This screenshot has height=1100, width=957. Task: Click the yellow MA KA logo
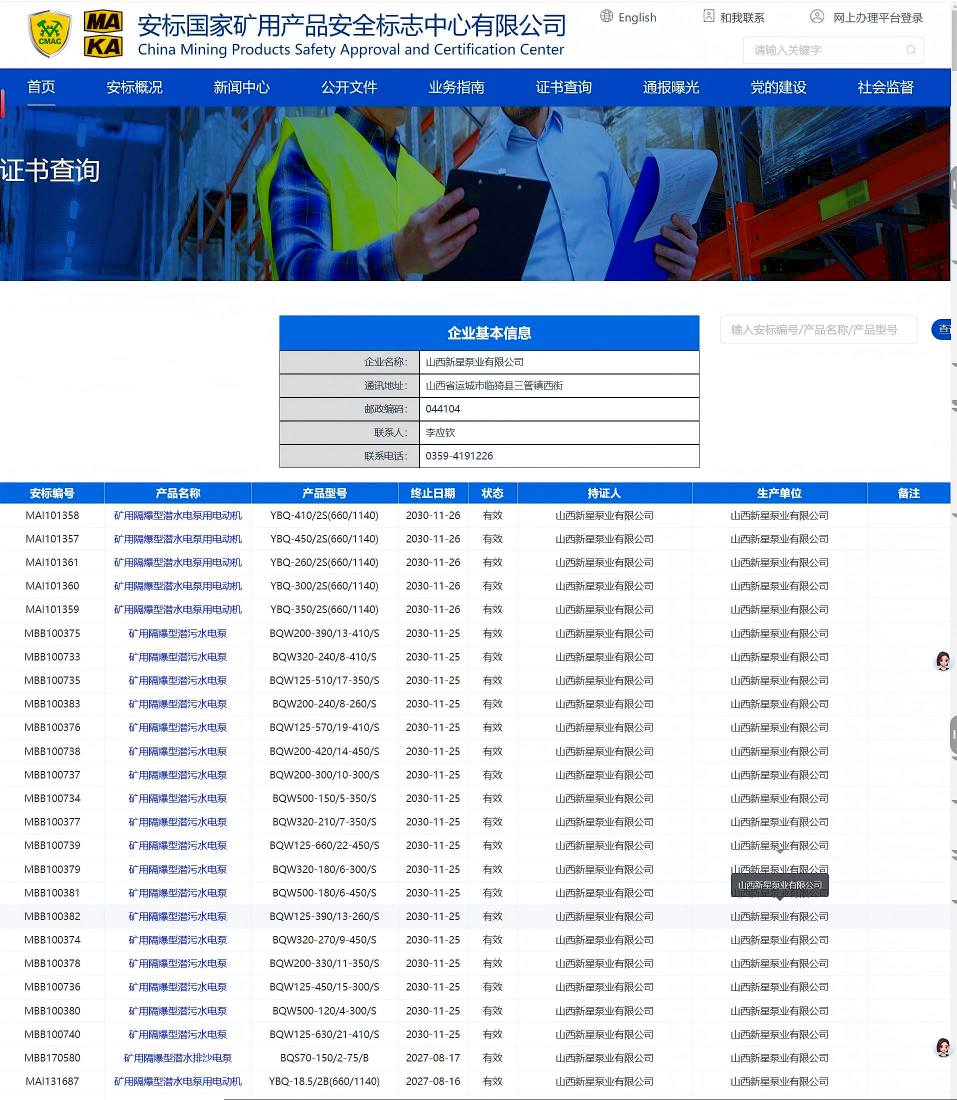(103, 34)
